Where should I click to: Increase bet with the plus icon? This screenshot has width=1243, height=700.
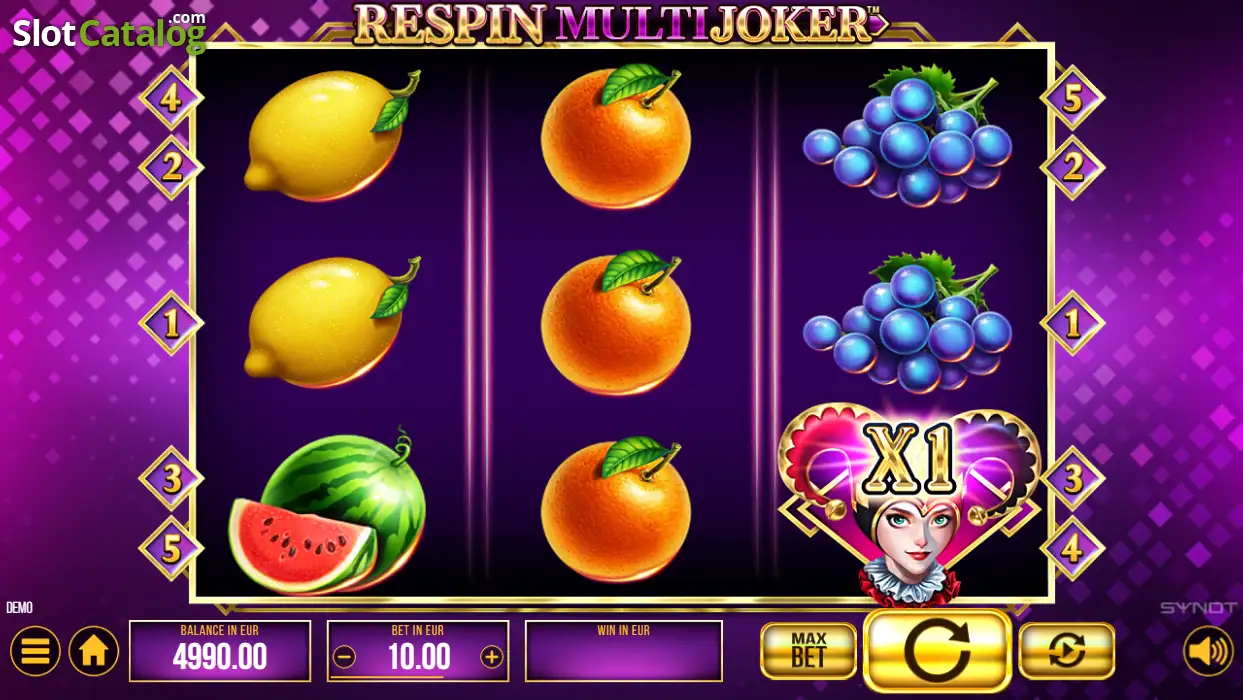coord(491,657)
